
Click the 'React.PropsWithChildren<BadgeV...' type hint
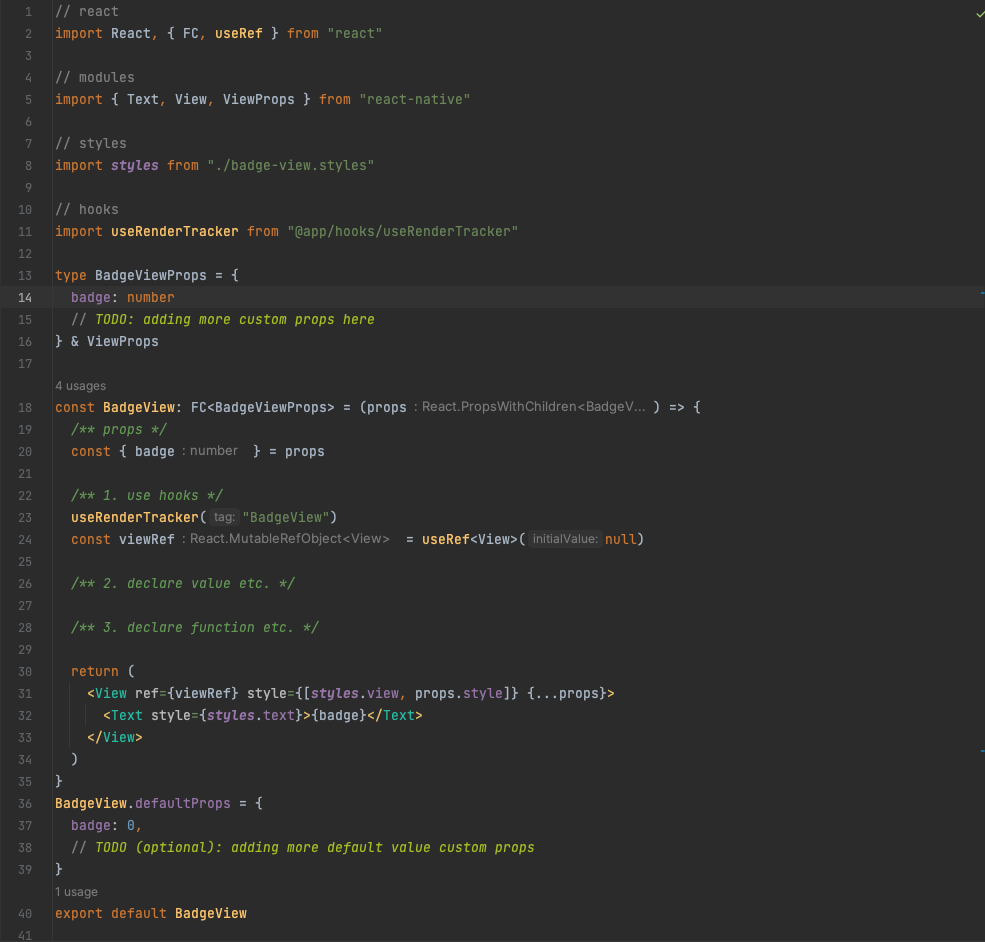(533, 407)
